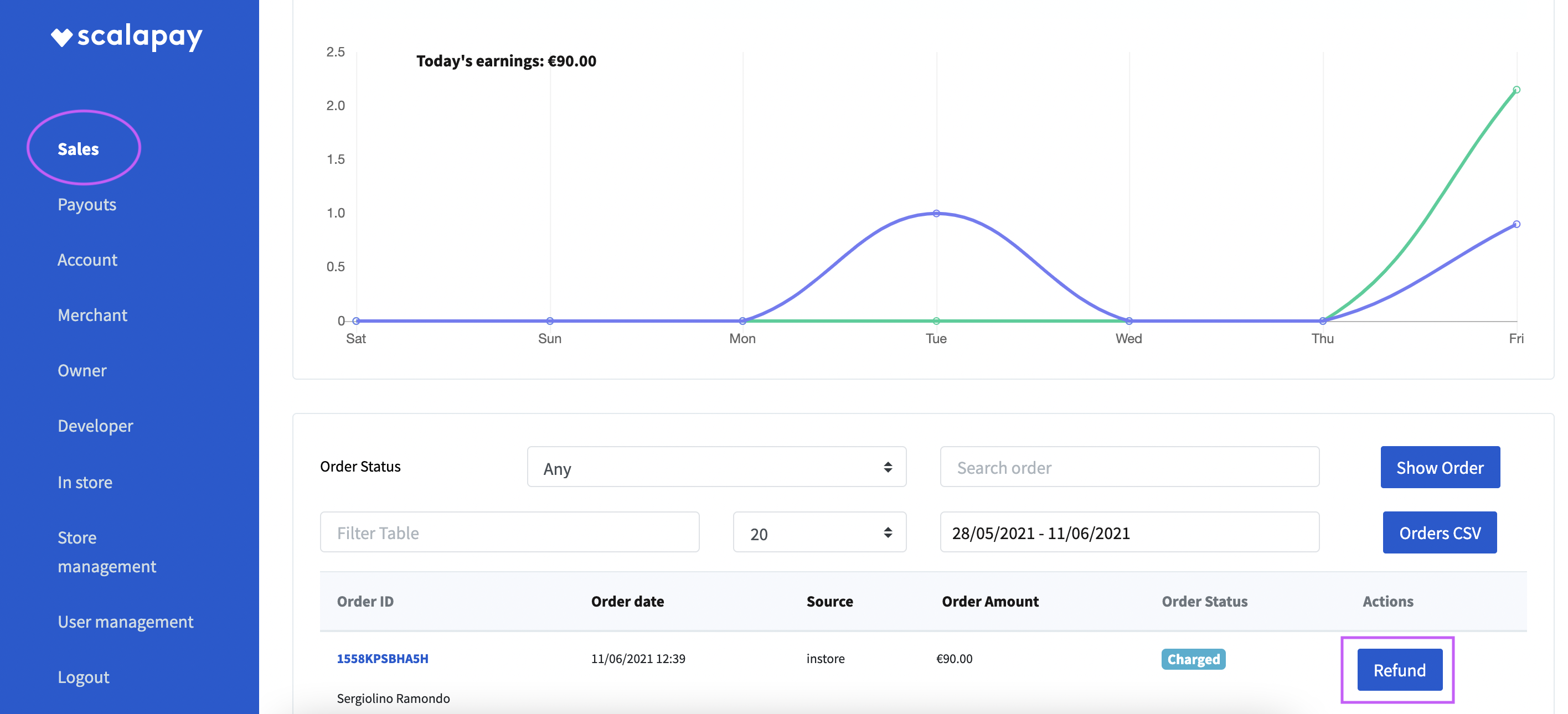1568x714 pixels.
Task: Click the Search order field
Action: tap(1129, 467)
